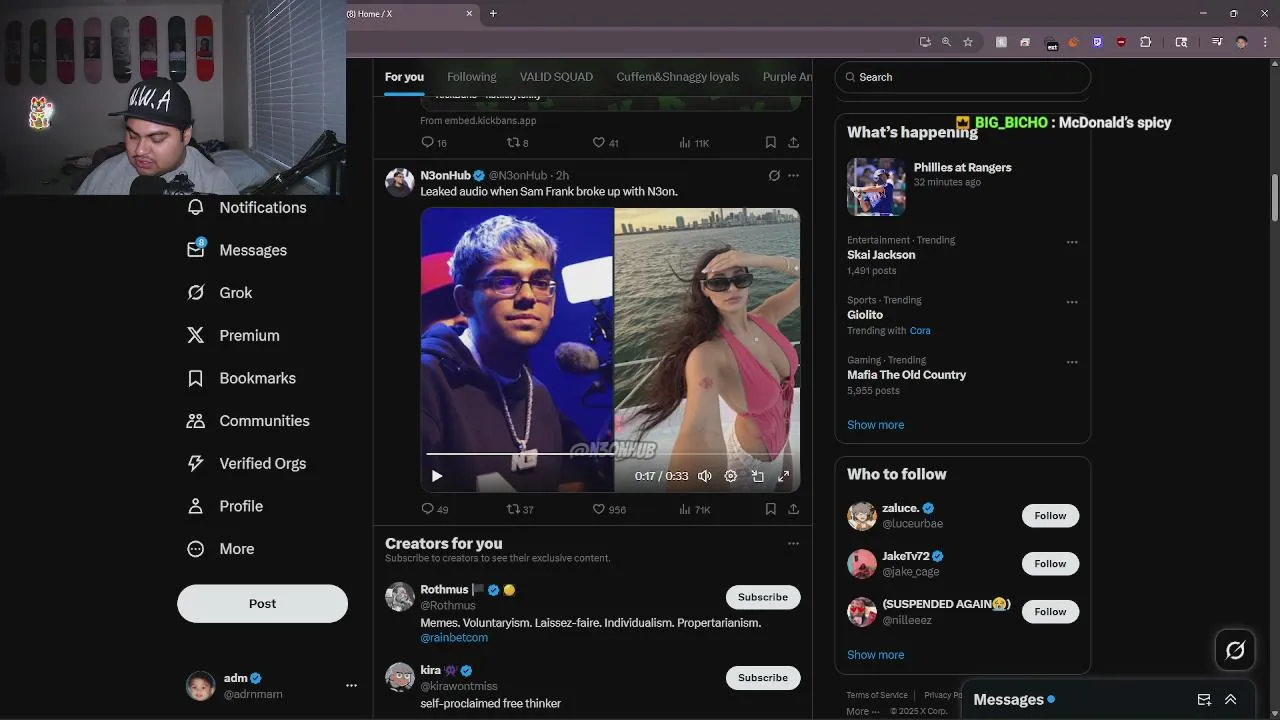This screenshot has height=720, width=1280.
Task: Click Grok explain icon on N3onHub post
Action: click(x=773, y=176)
